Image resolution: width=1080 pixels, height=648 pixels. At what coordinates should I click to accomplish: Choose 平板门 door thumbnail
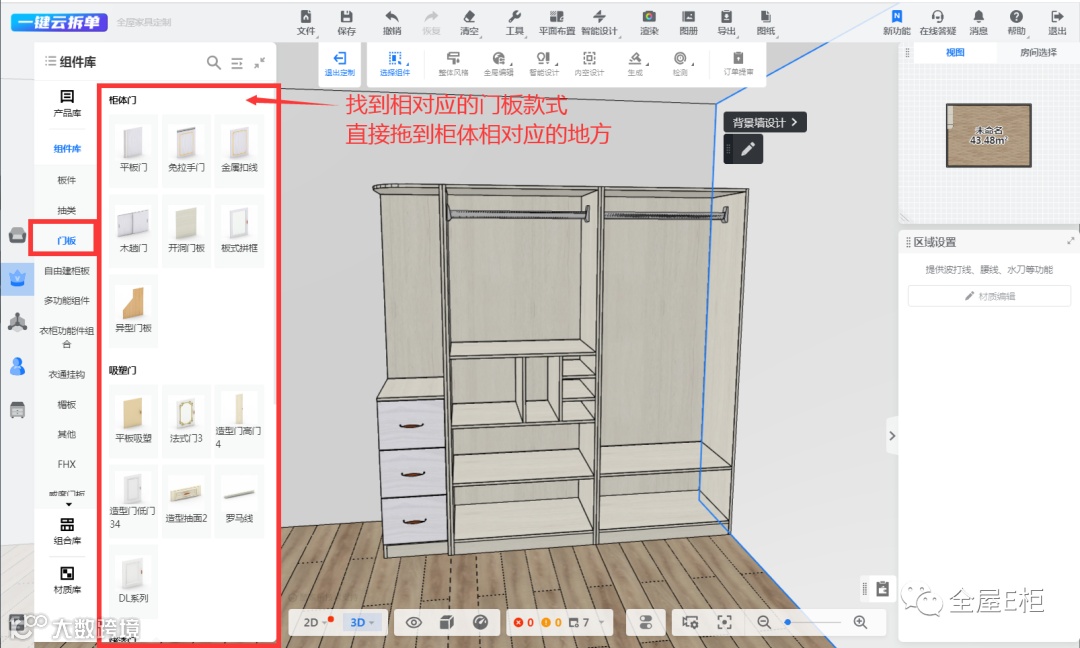pyautogui.click(x=134, y=149)
